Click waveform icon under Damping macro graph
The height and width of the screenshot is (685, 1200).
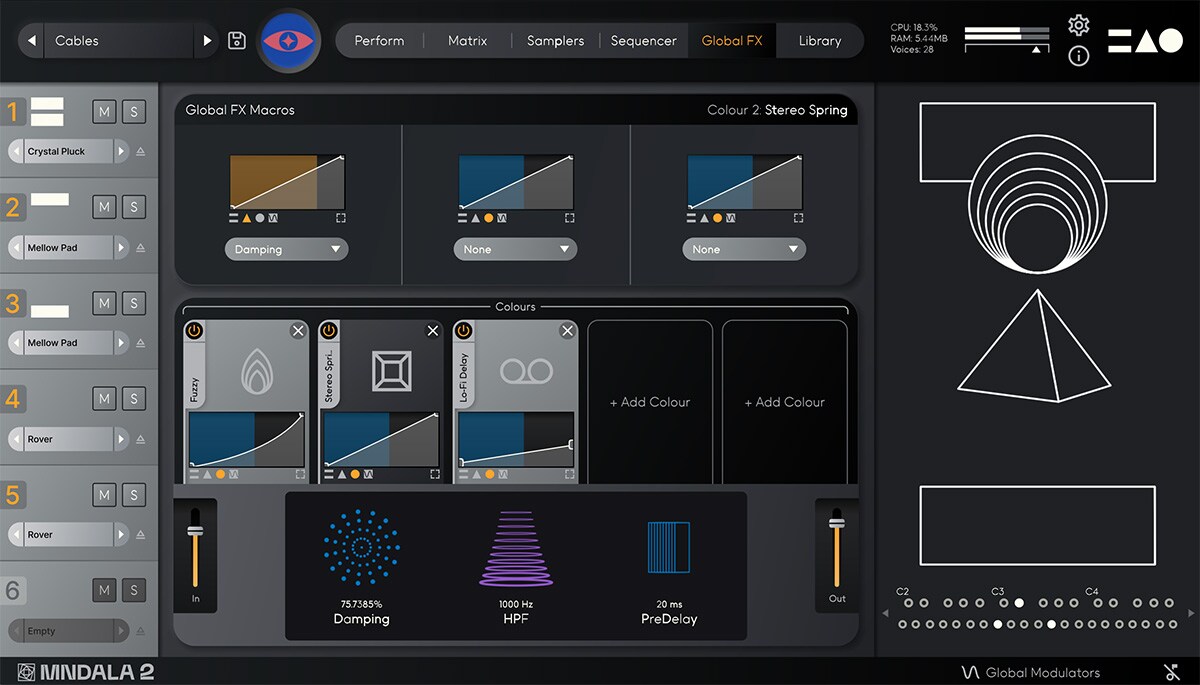(x=273, y=217)
